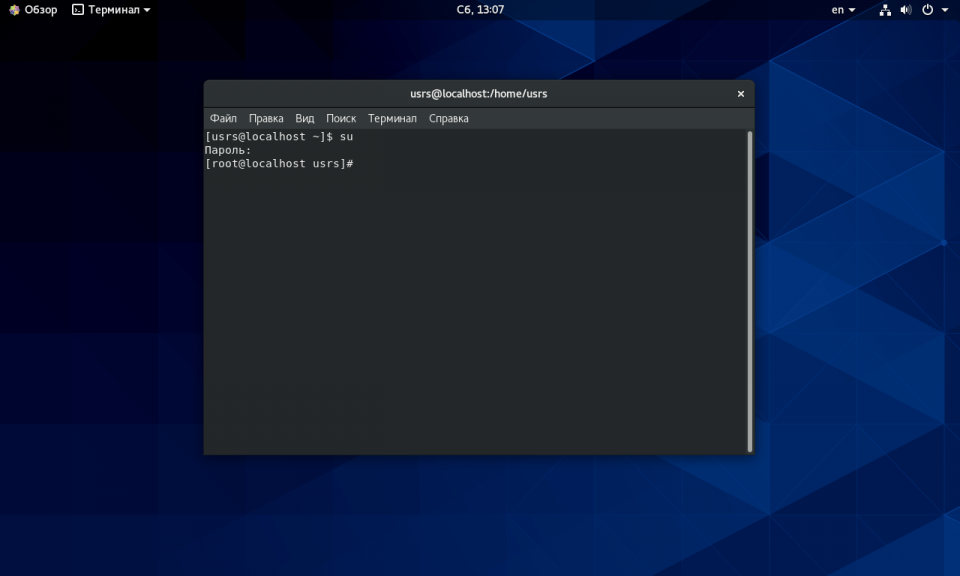Viewport: 960px width, 576px height.
Task: Click the volume speaker icon
Action: click(x=906, y=10)
